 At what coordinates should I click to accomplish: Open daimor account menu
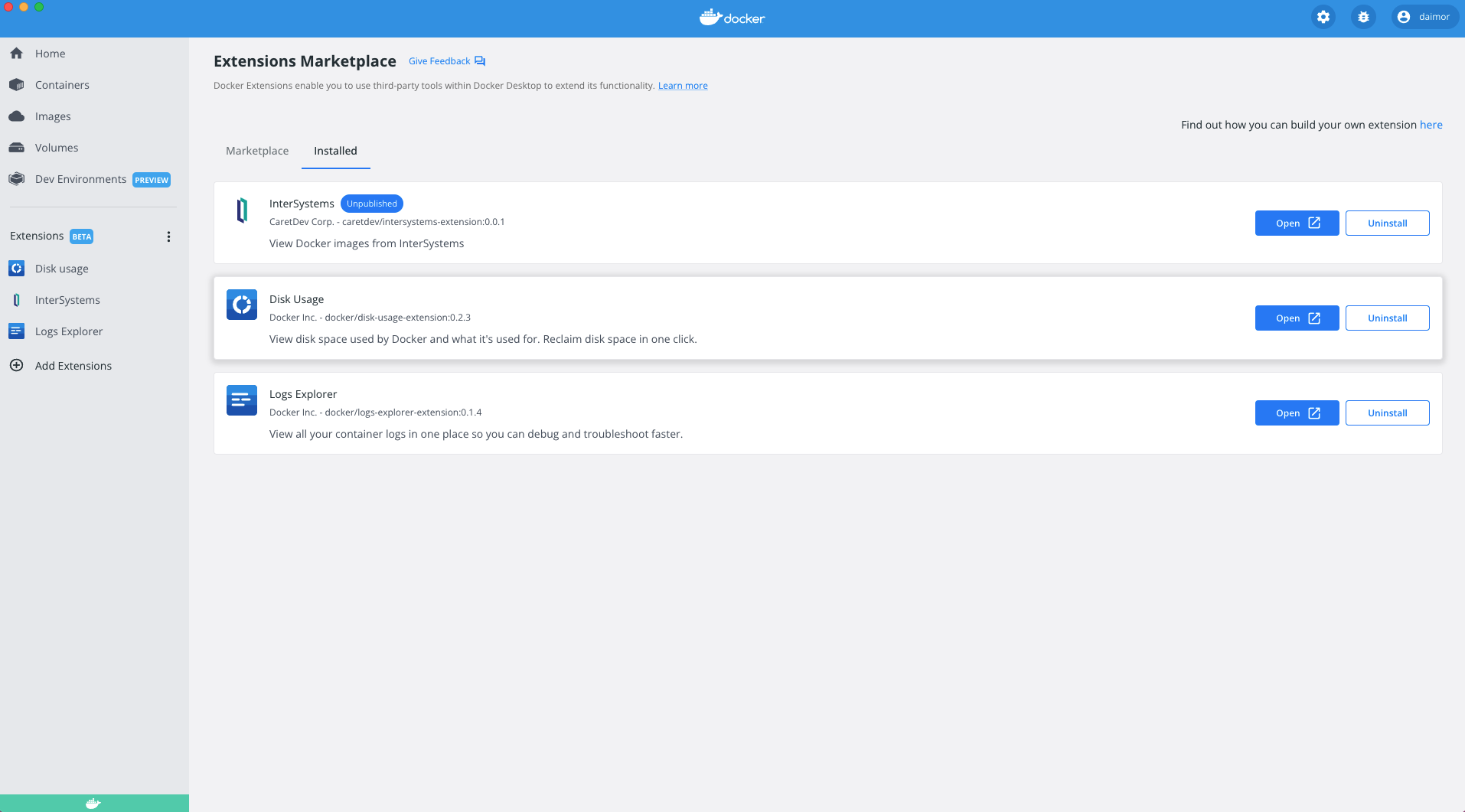click(x=1424, y=17)
